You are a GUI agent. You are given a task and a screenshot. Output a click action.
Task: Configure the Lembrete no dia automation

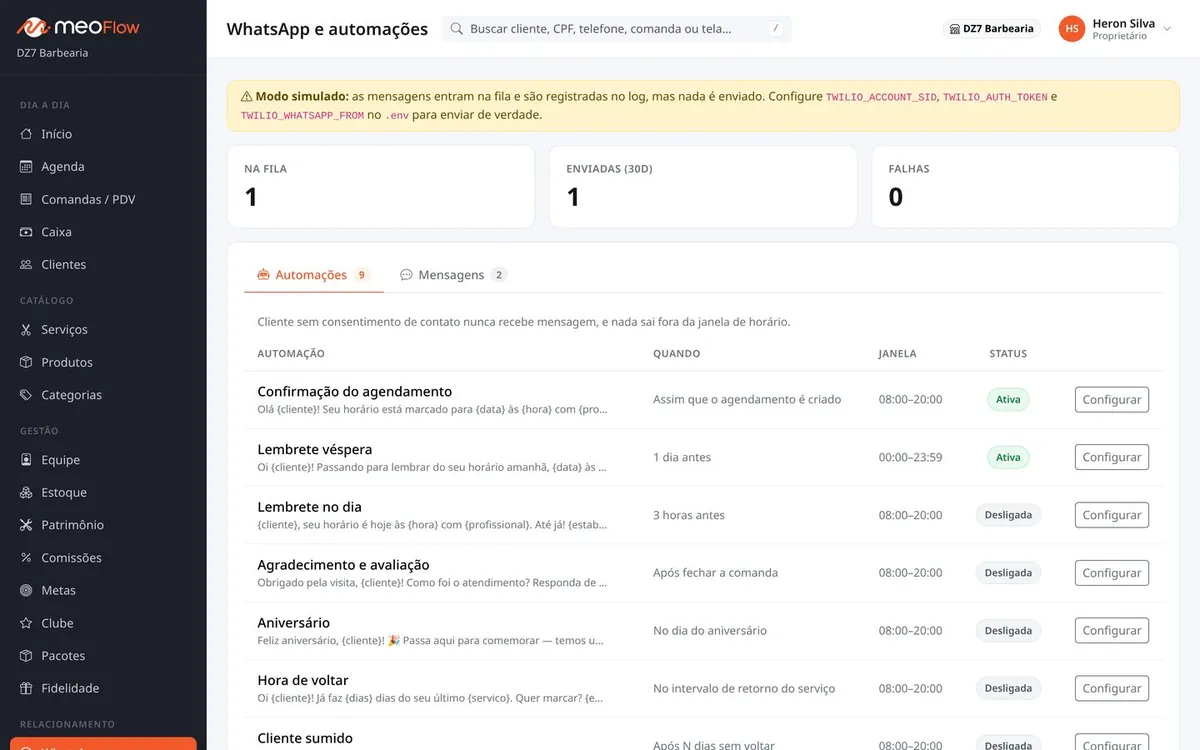(x=1111, y=515)
